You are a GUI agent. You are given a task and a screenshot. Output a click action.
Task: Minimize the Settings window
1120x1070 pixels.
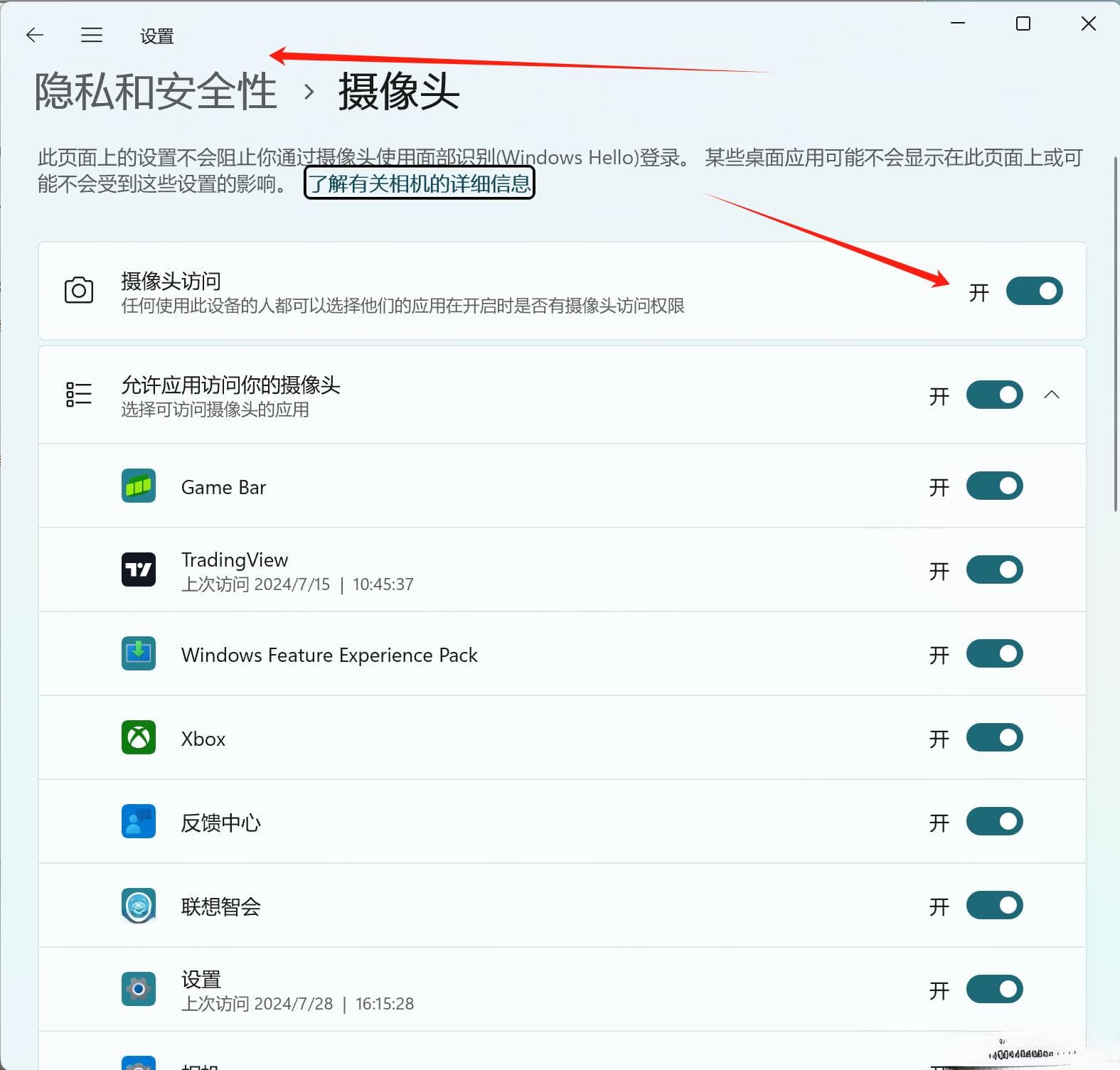(x=958, y=23)
